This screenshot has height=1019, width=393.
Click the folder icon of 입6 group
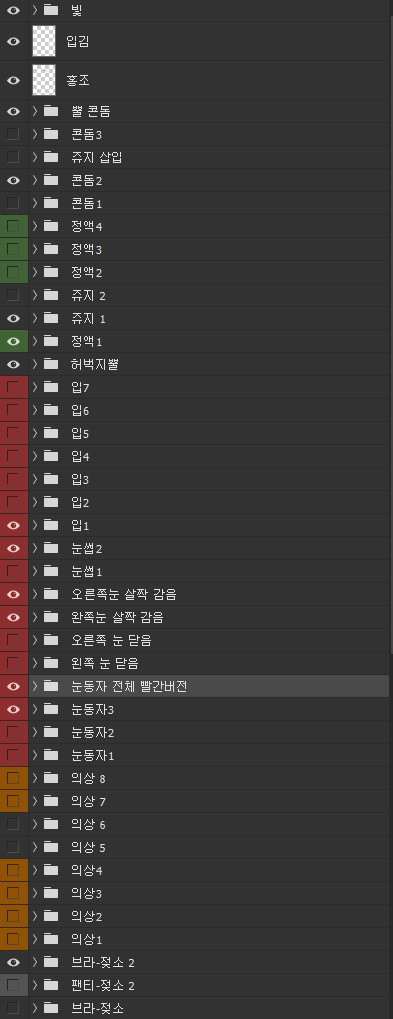(x=51, y=410)
